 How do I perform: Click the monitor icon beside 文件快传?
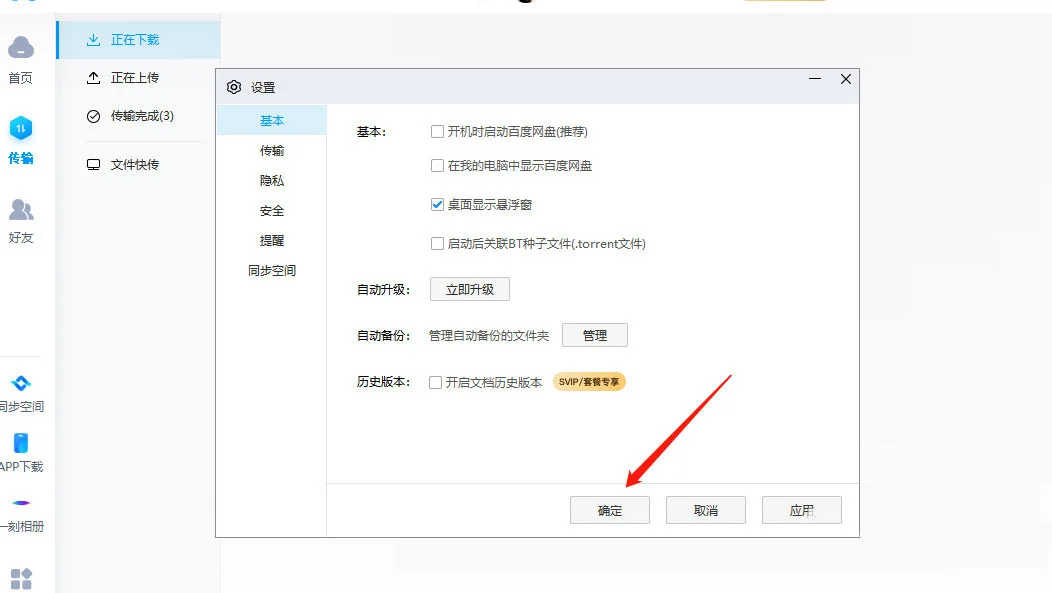click(93, 164)
